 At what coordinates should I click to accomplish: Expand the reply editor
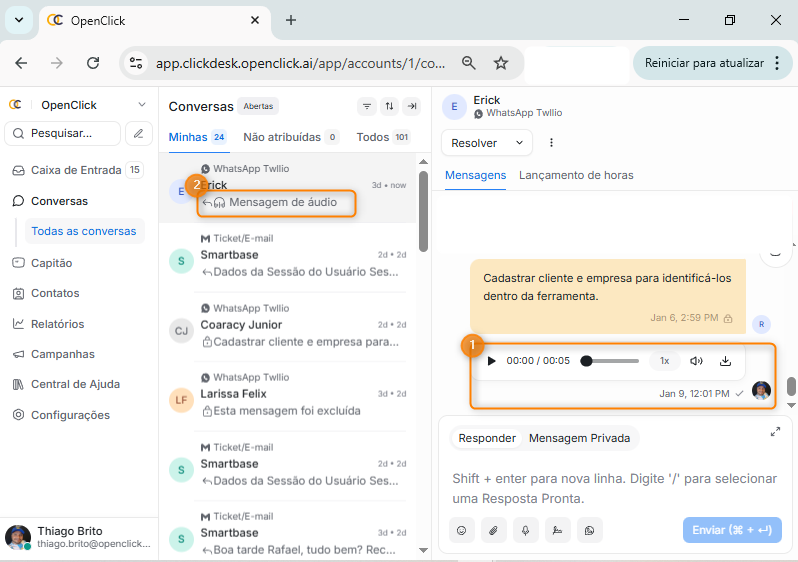pos(775,432)
